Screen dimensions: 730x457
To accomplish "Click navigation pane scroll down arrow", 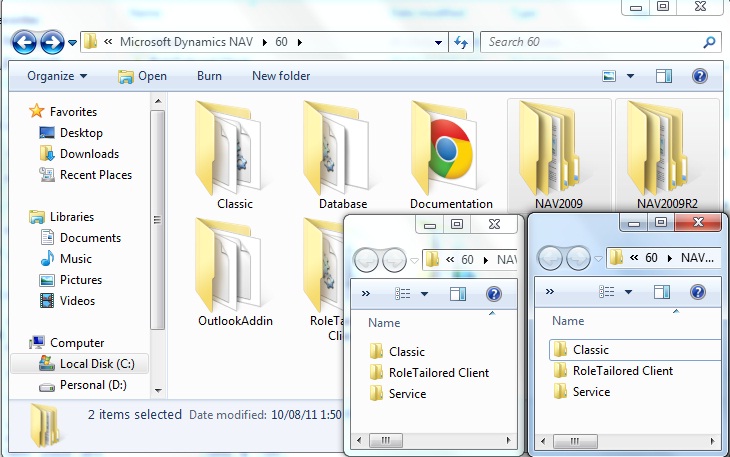I will [x=158, y=390].
